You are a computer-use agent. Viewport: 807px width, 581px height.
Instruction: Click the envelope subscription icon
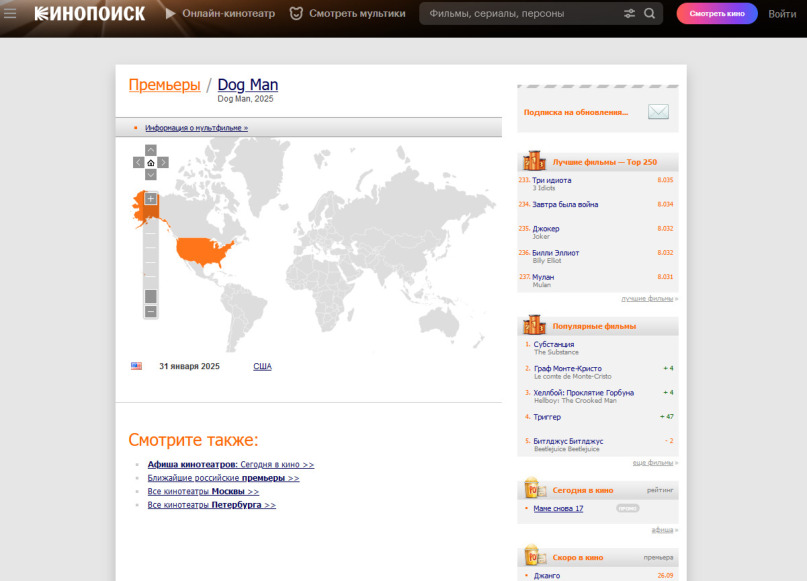pyautogui.click(x=658, y=112)
